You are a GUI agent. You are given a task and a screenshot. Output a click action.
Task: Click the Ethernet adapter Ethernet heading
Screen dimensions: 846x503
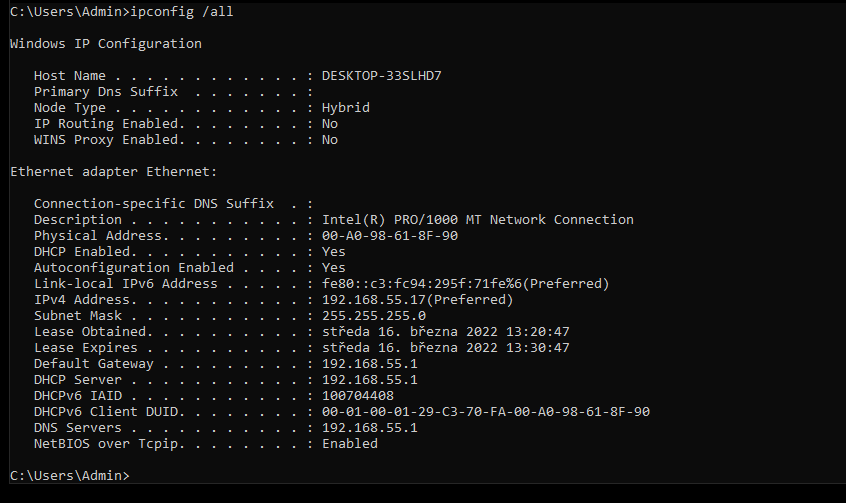click(x=113, y=171)
